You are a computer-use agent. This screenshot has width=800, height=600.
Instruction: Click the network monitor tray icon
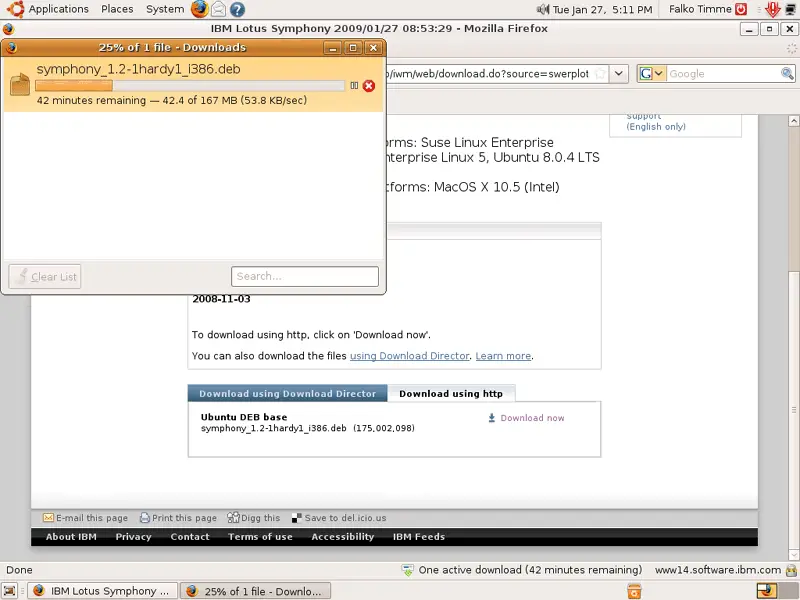pyautogui.click(x=791, y=9)
